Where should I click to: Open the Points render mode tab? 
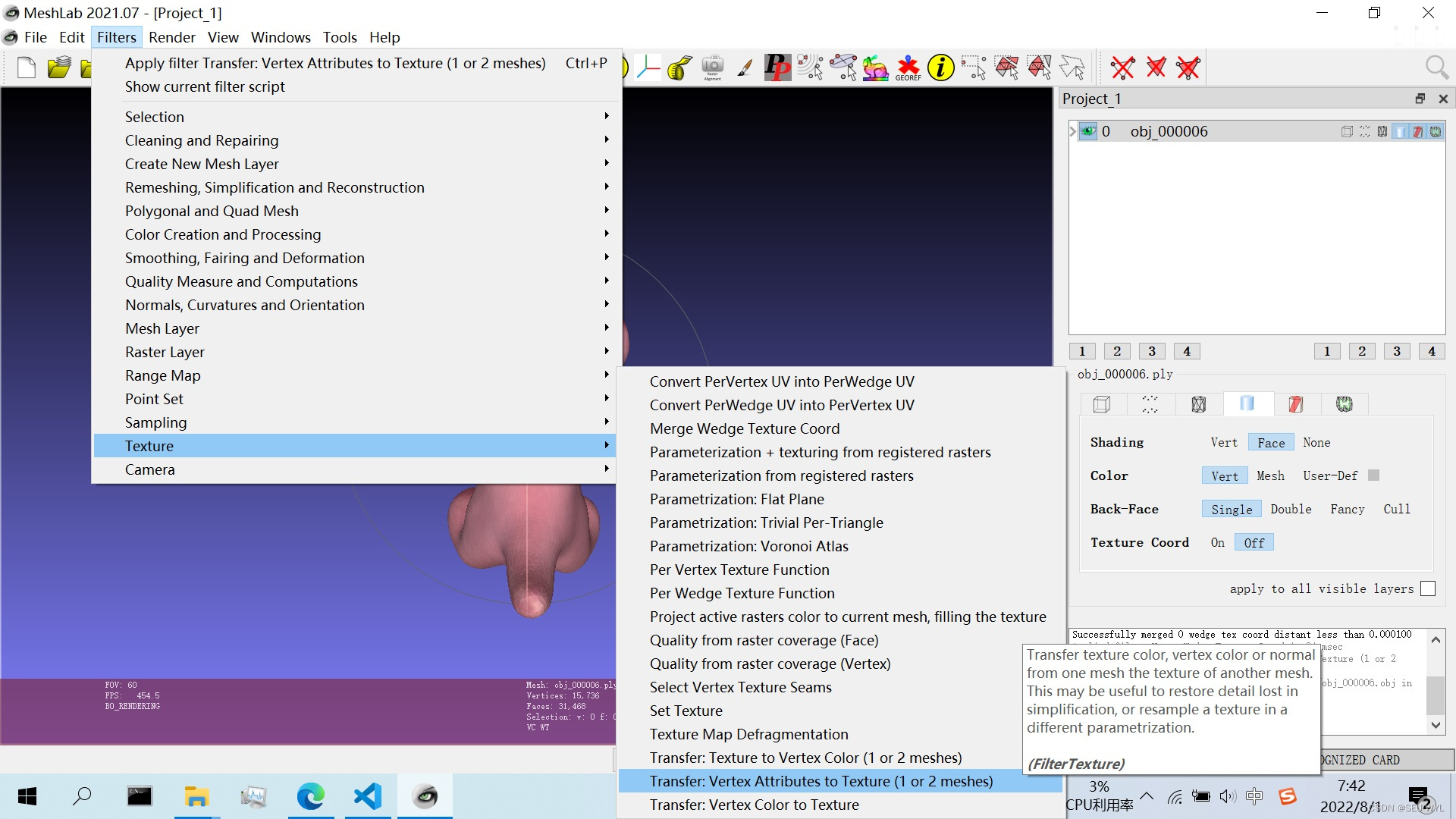[x=1150, y=404]
